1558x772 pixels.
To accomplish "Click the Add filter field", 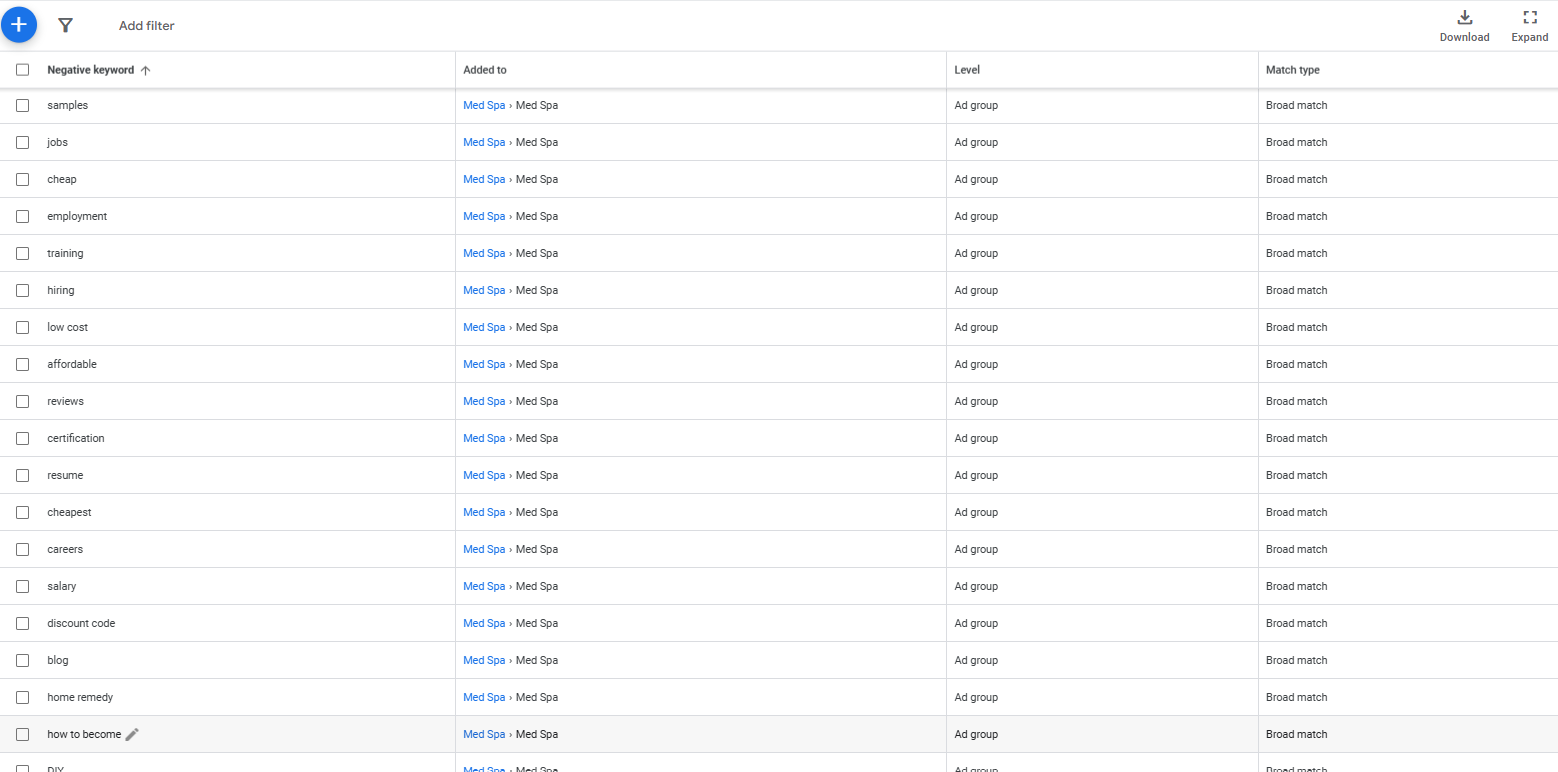I will [x=146, y=26].
